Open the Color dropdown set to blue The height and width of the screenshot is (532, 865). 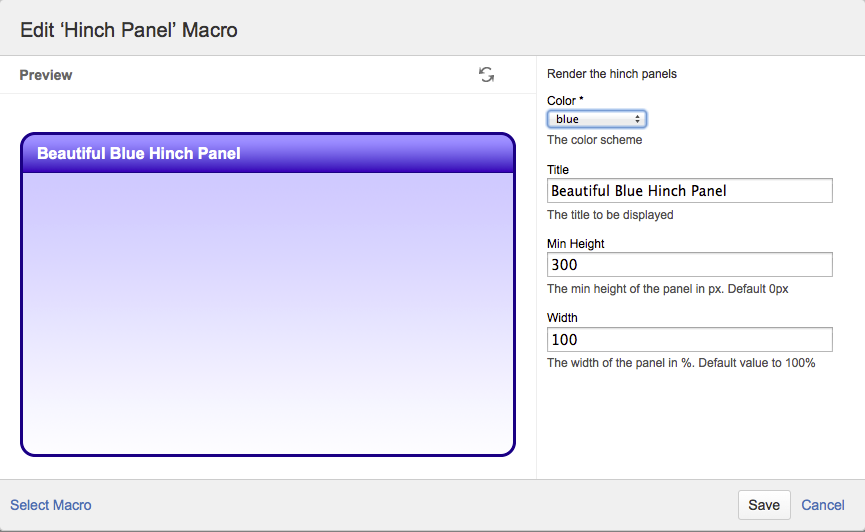(x=597, y=119)
